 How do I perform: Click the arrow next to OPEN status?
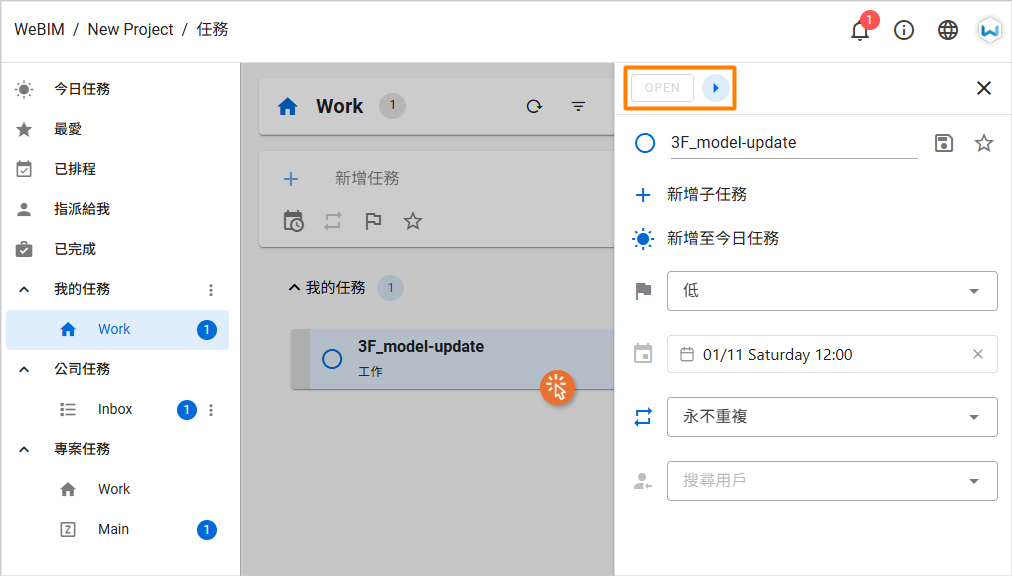click(x=716, y=88)
